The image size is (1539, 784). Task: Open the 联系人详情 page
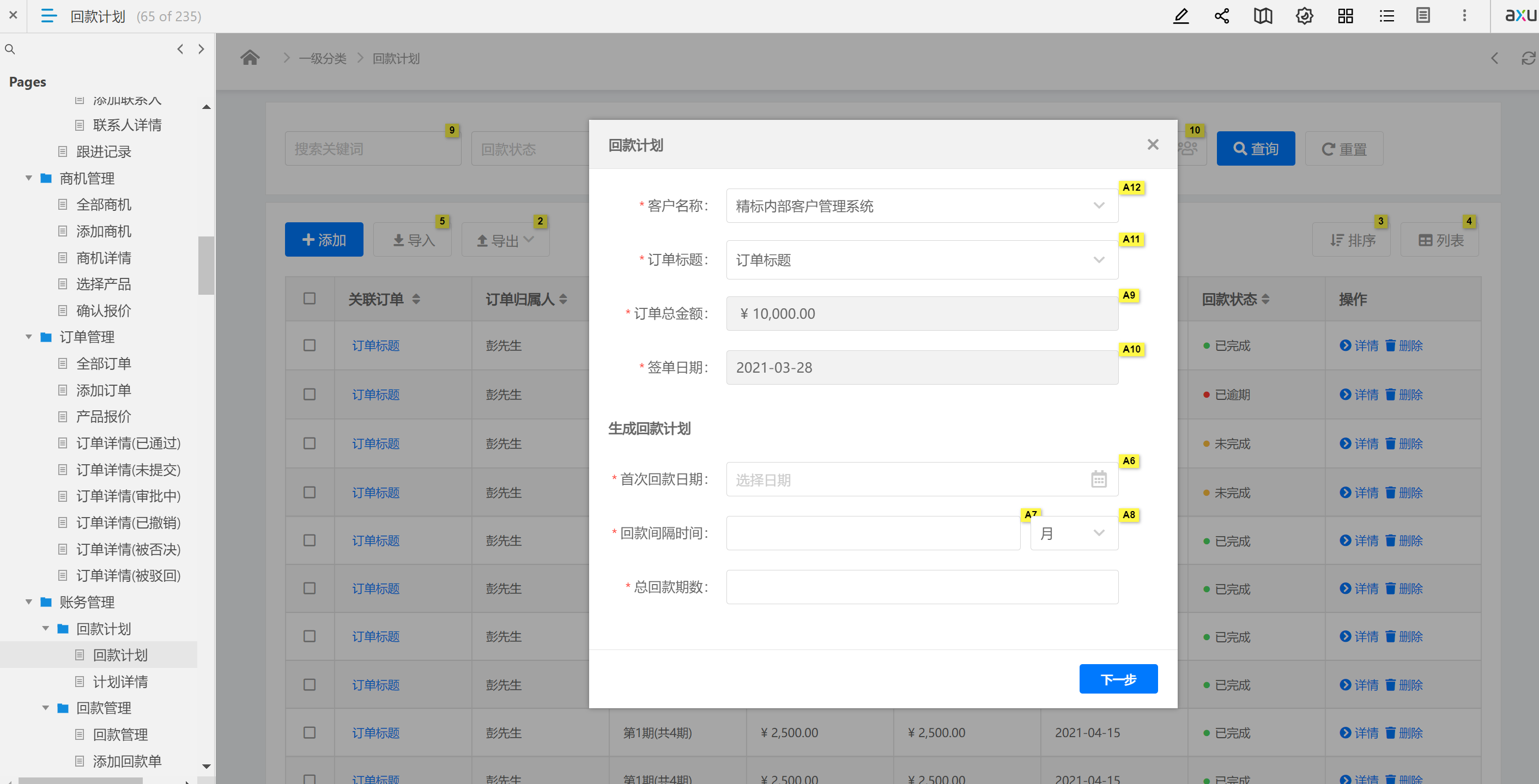point(126,125)
